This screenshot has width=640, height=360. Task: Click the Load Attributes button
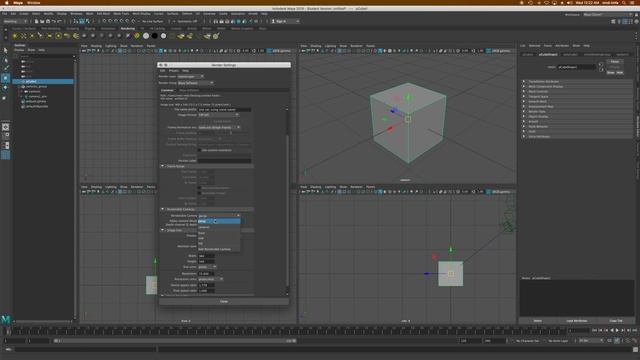point(576,321)
